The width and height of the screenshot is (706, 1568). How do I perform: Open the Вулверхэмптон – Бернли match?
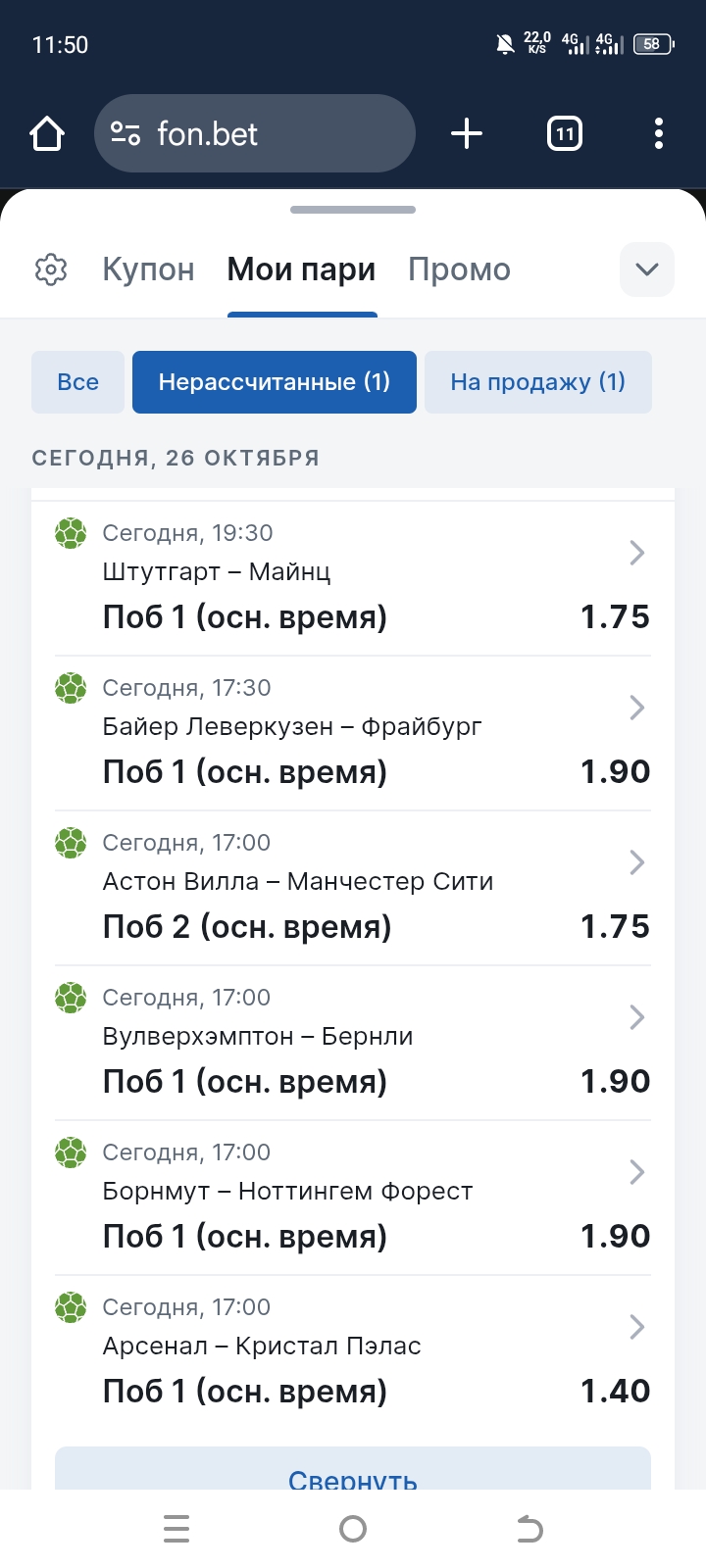tap(258, 1037)
